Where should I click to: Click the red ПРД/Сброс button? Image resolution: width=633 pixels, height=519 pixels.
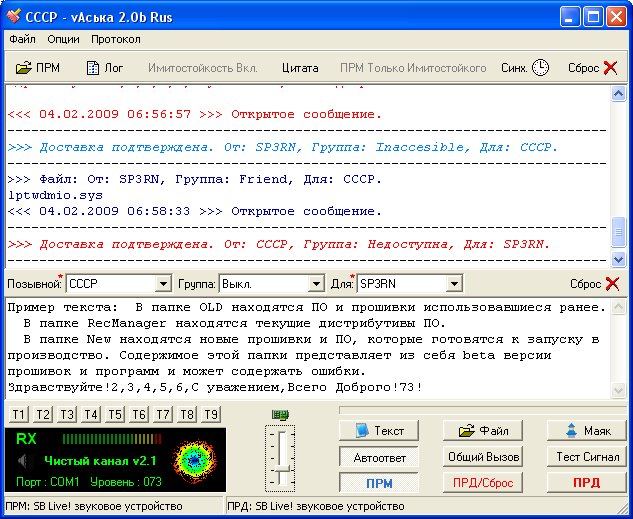click(482, 483)
